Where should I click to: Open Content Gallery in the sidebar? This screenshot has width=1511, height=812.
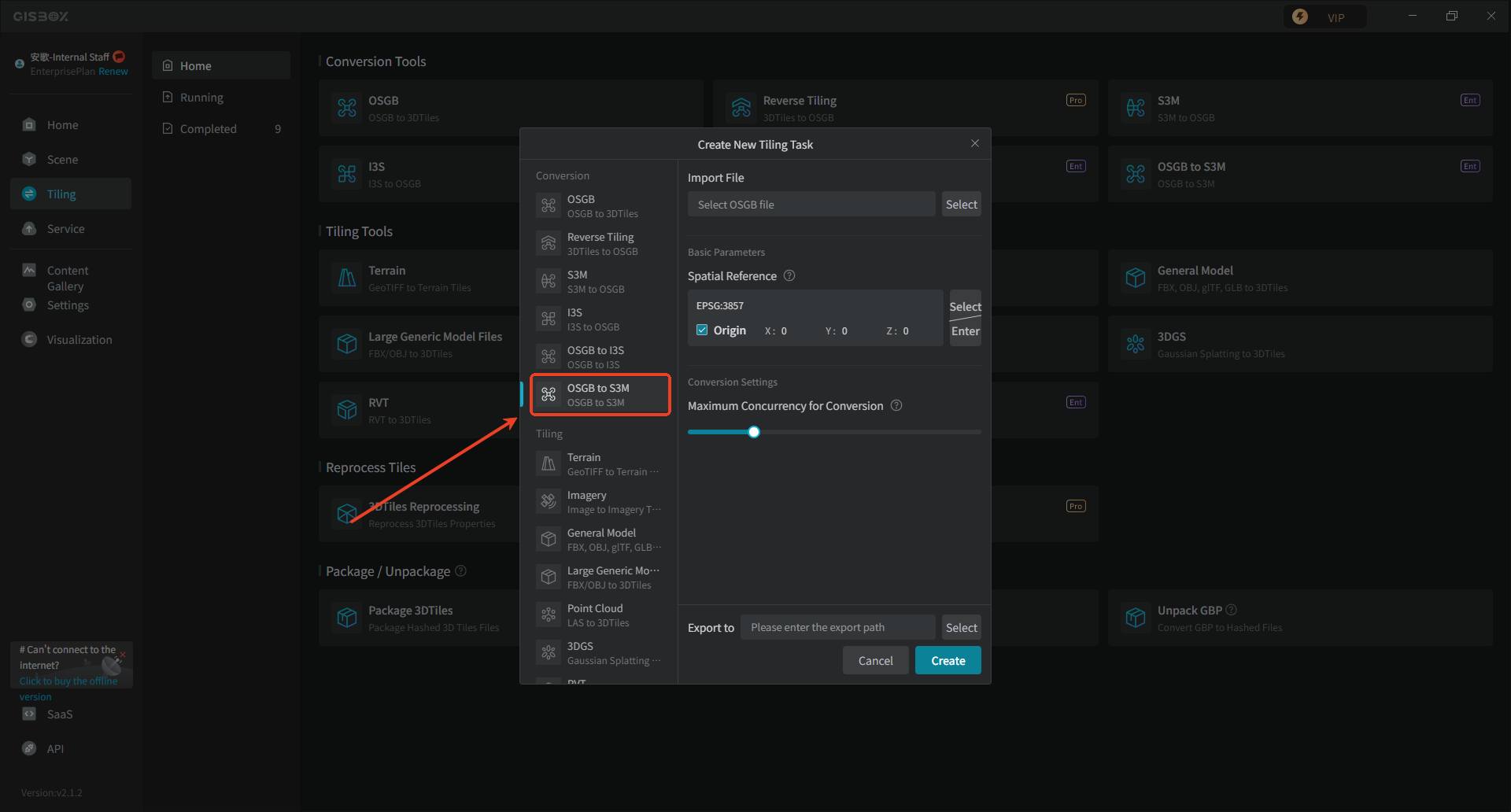[x=67, y=279]
